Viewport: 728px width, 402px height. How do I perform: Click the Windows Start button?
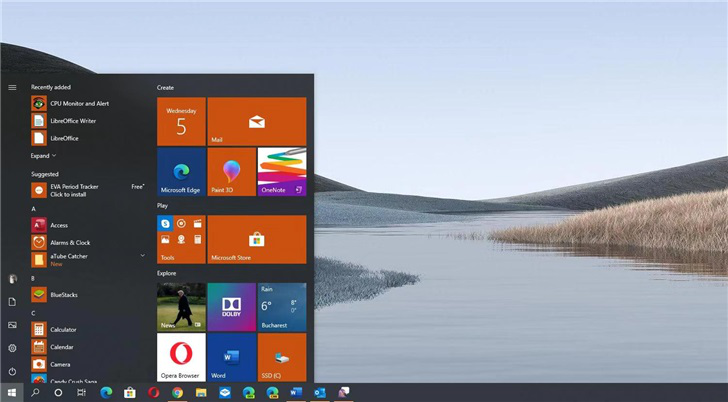pos(12,393)
